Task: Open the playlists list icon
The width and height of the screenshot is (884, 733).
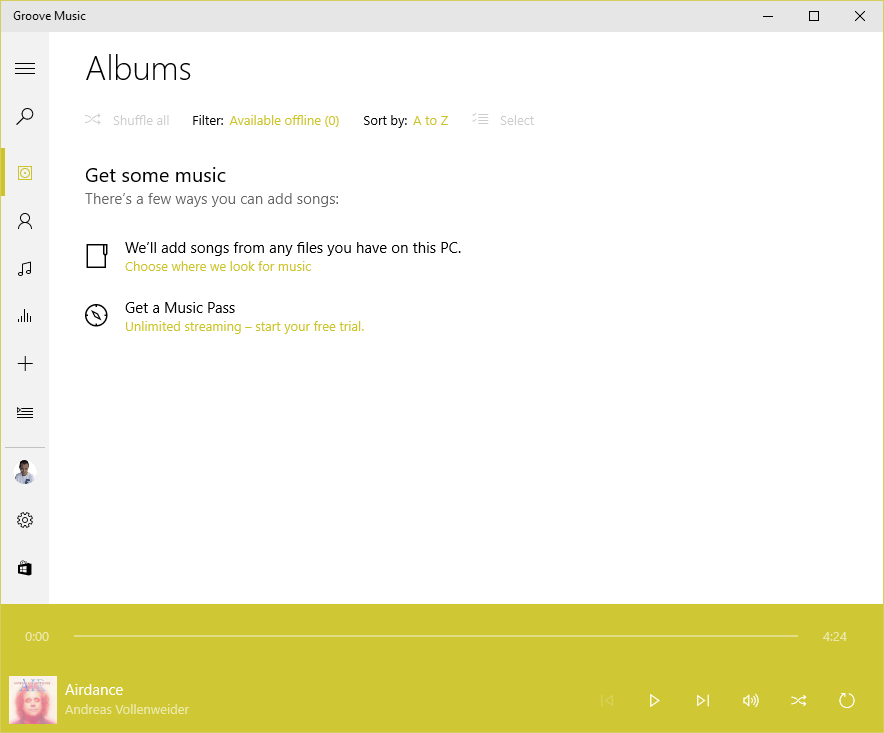Action: tap(25, 412)
